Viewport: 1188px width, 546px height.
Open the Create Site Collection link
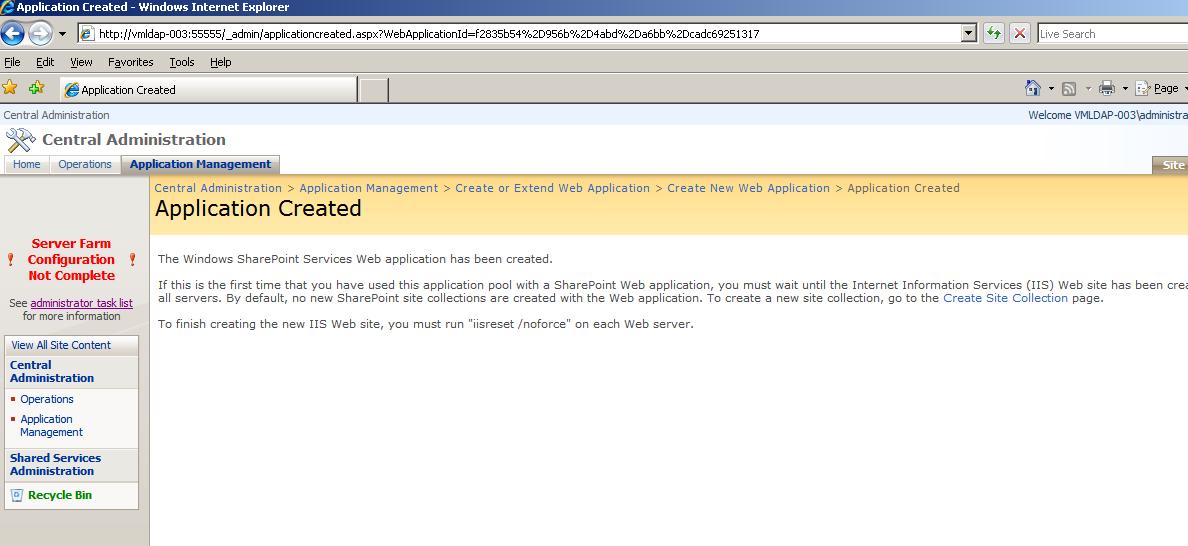[x=1005, y=298]
